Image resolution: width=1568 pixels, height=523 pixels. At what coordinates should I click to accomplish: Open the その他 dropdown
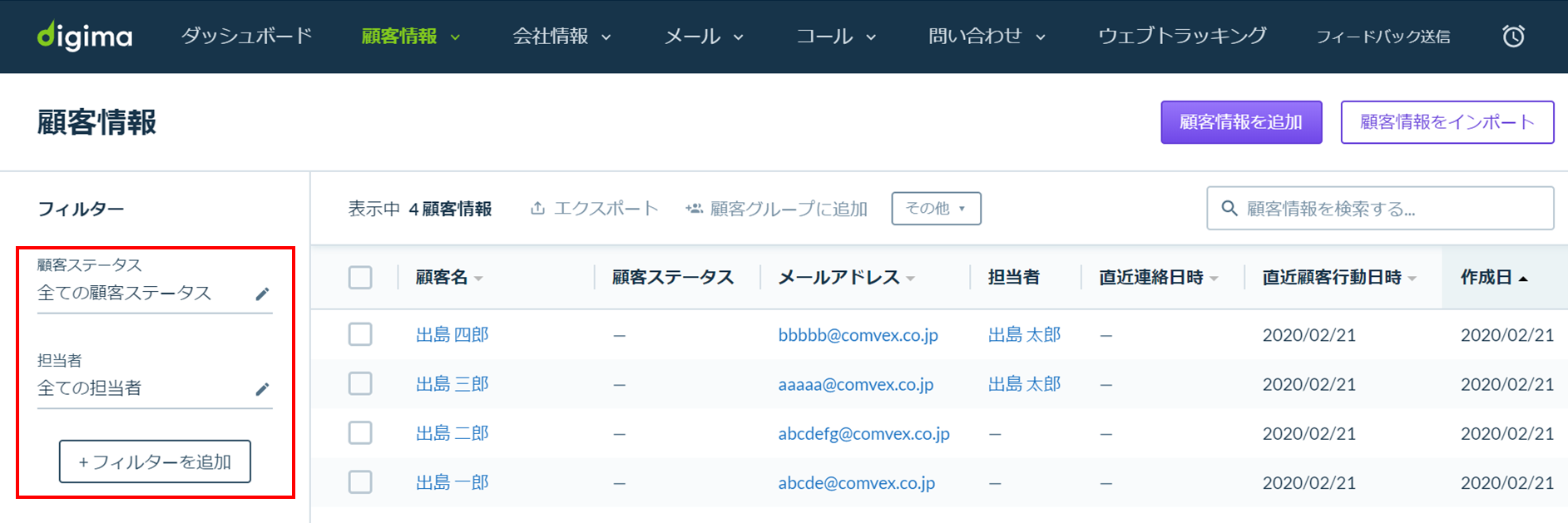click(x=936, y=208)
